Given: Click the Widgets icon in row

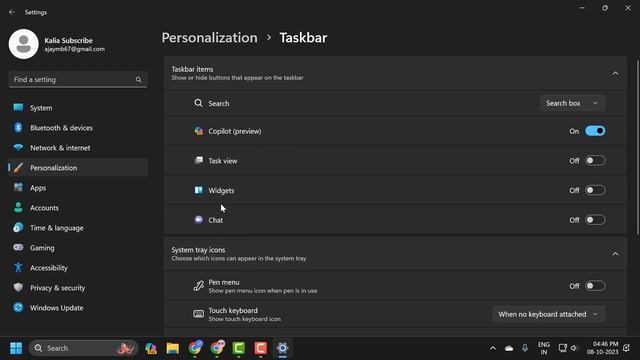Looking at the screenshot, I should (x=198, y=190).
